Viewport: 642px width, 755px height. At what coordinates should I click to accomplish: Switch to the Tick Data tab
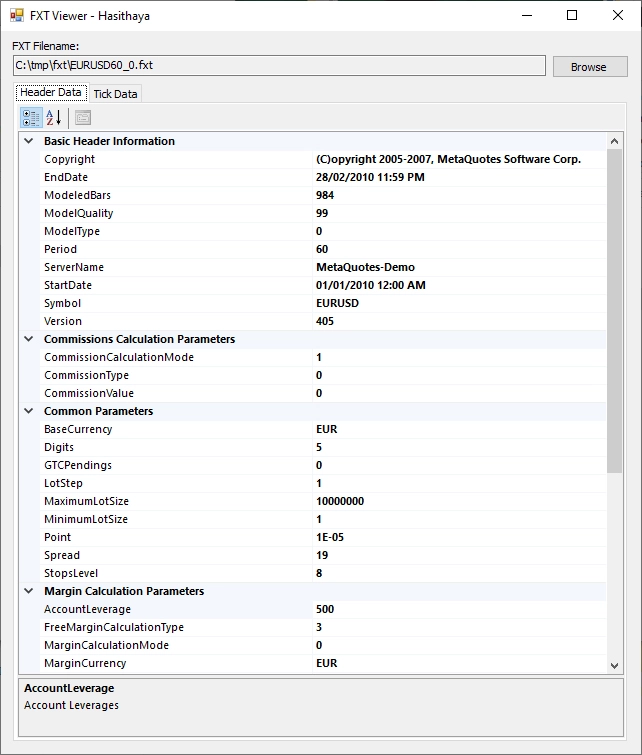pos(116,94)
